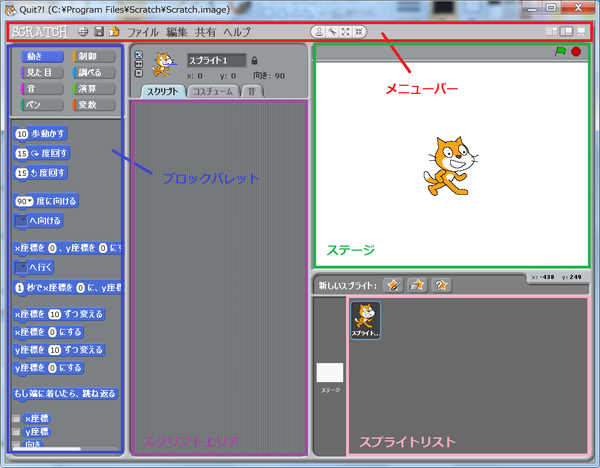Click the SCRATCH logo
Image resolution: width=600 pixels, height=468 pixels.
pyautogui.click(x=40, y=32)
